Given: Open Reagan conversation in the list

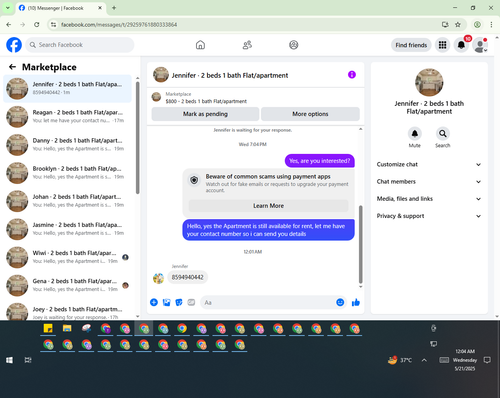Looking at the screenshot, I should coord(68,117).
